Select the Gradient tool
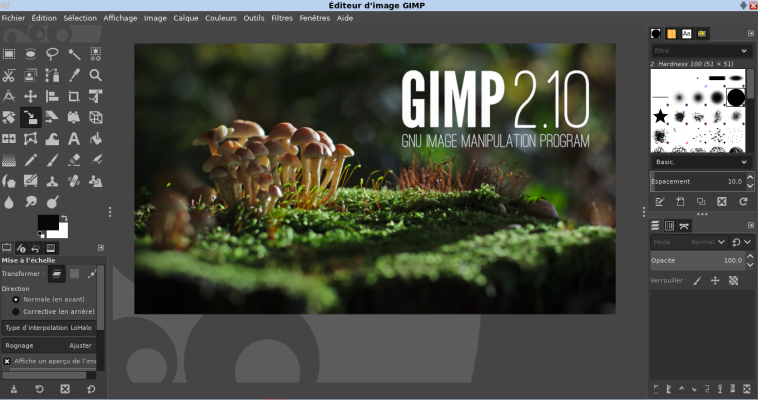The height and width of the screenshot is (400, 758). point(9,160)
